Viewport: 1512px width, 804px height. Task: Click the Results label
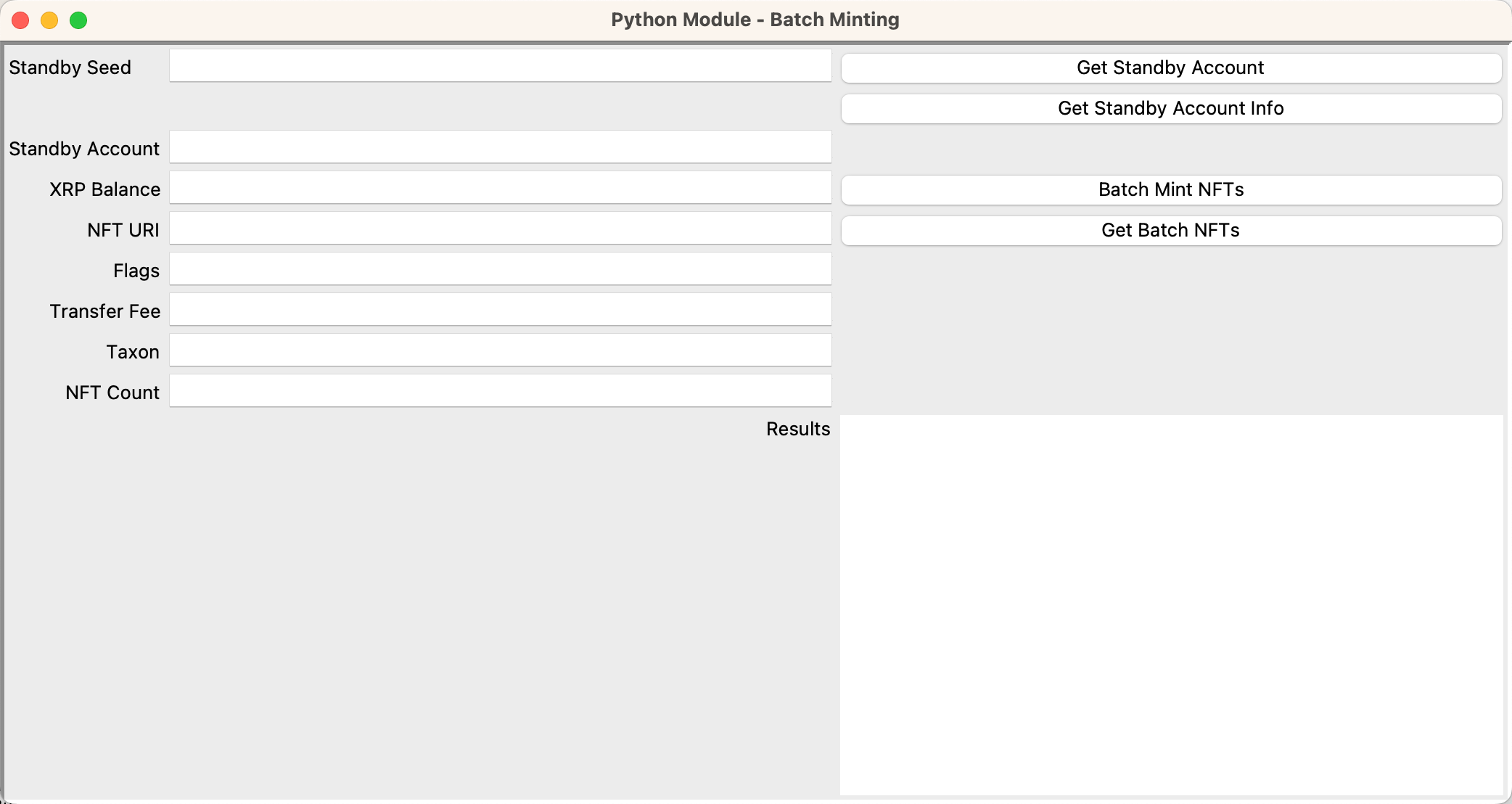797,429
